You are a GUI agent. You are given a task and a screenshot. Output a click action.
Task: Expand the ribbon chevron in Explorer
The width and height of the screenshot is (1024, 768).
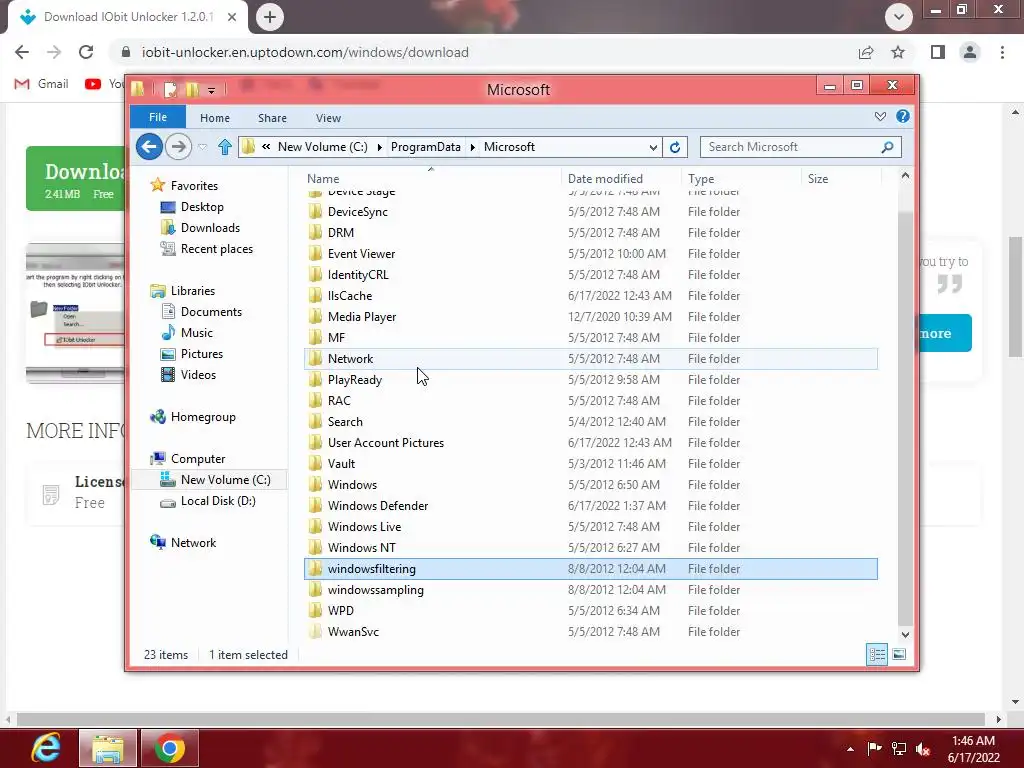(880, 116)
